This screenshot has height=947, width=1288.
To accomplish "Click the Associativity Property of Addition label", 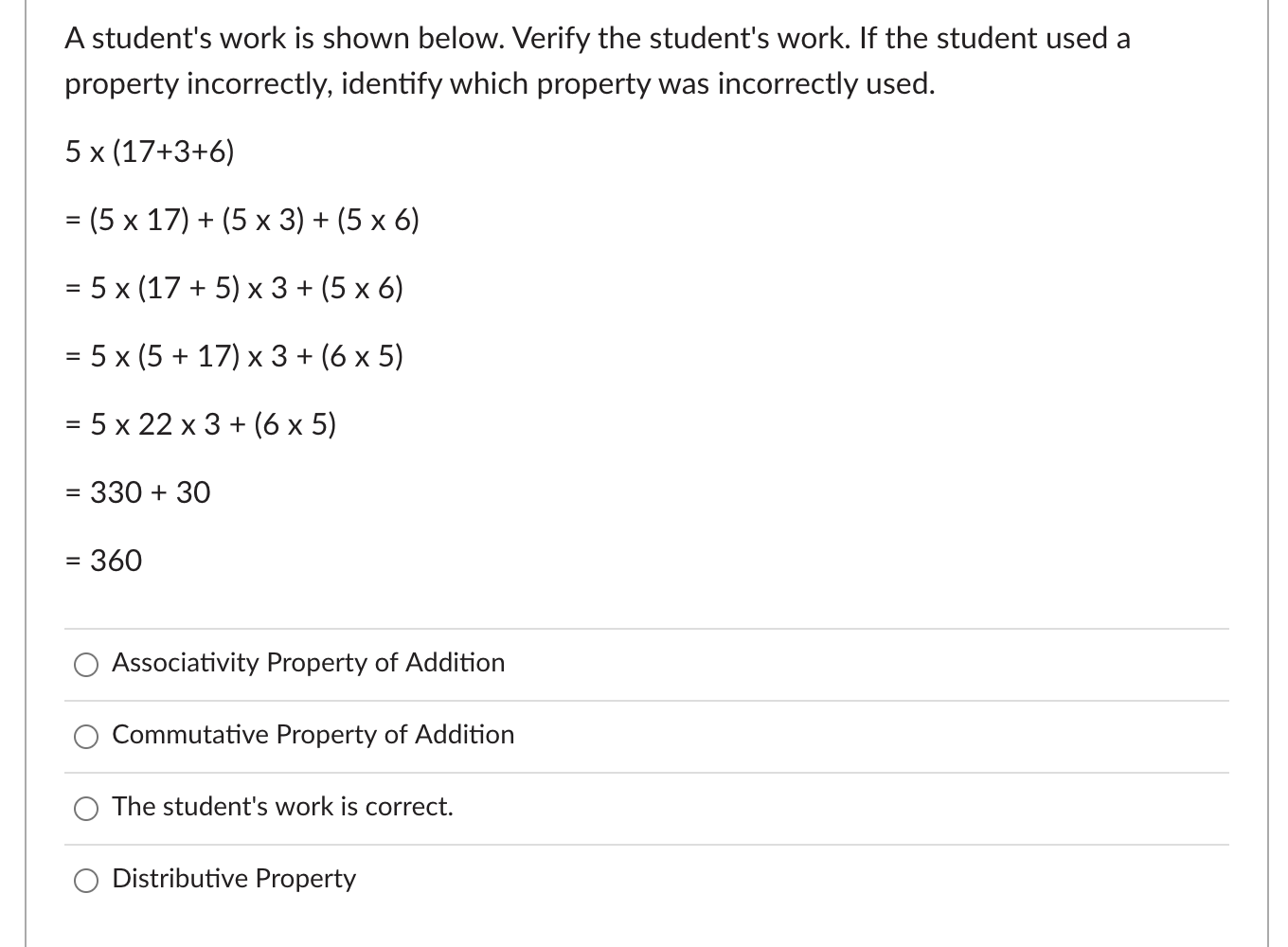I will coord(308,664).
